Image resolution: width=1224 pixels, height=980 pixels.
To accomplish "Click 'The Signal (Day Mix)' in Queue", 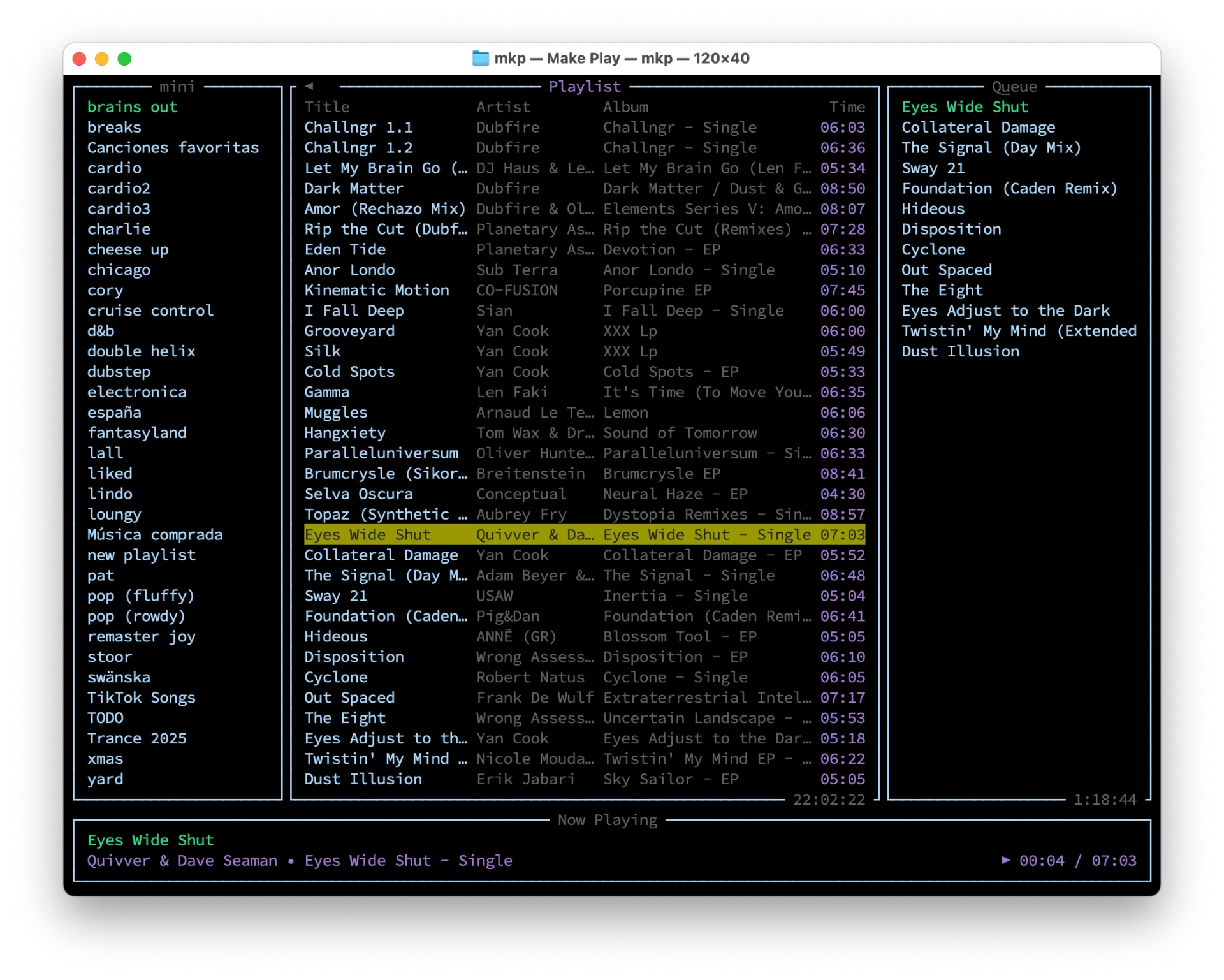I will click(991, 147).
